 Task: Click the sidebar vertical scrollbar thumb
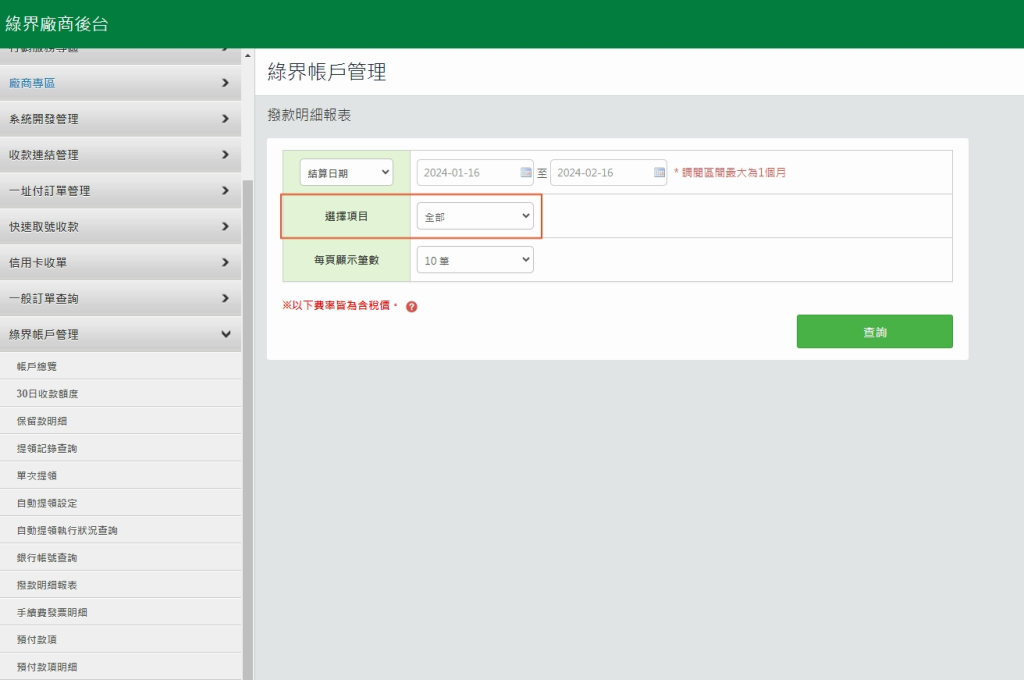point(248,430)
